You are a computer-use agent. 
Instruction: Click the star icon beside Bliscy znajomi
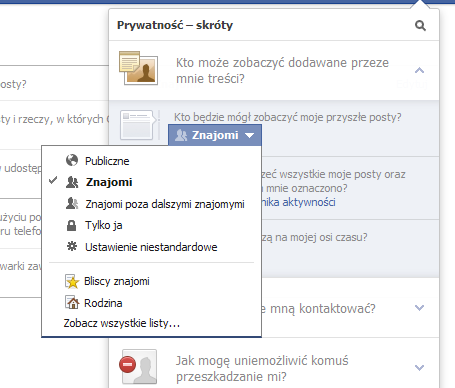click(x=72, y=281)
